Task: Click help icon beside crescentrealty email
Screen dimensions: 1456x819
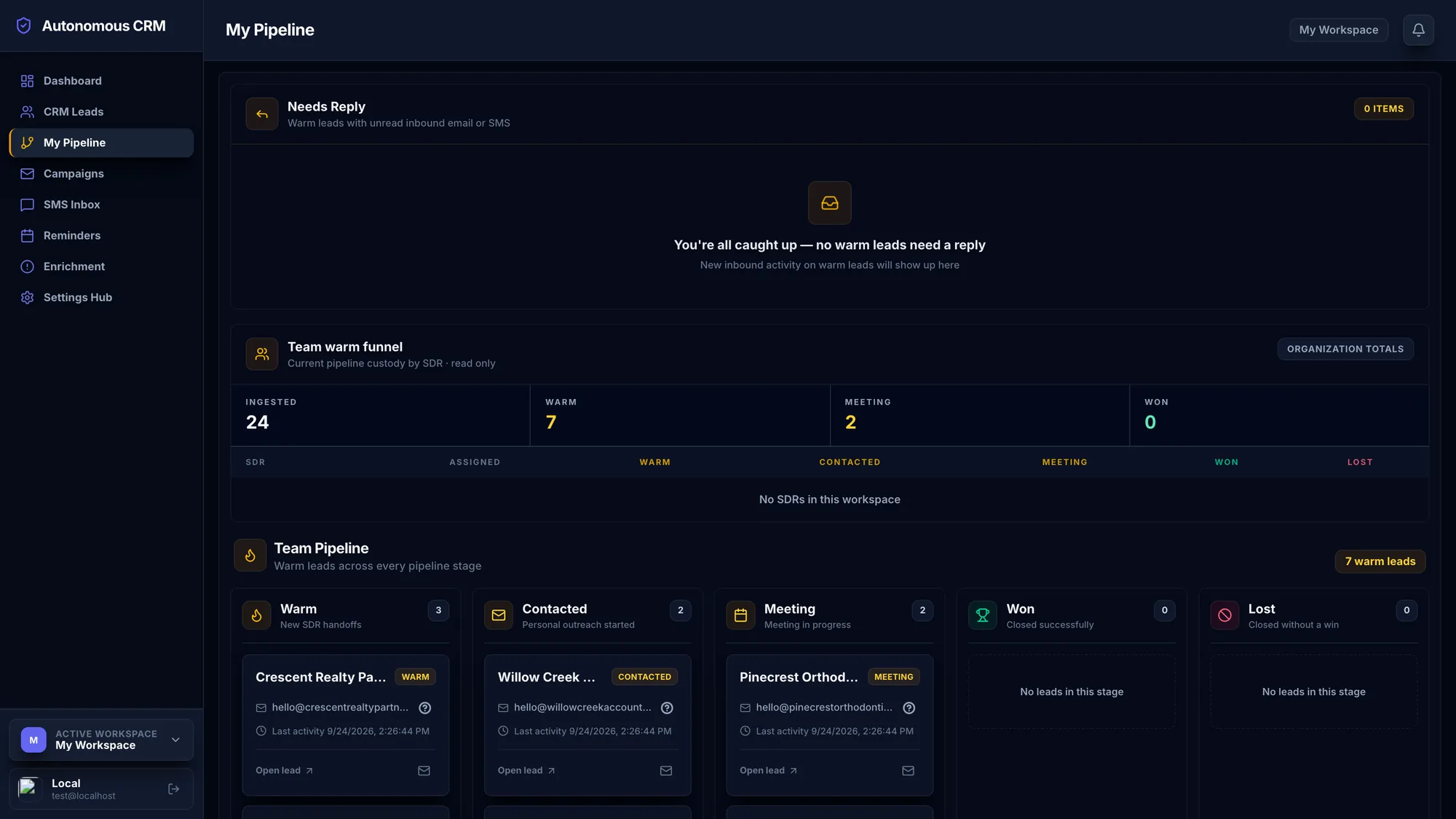Action: coord(425,708)
